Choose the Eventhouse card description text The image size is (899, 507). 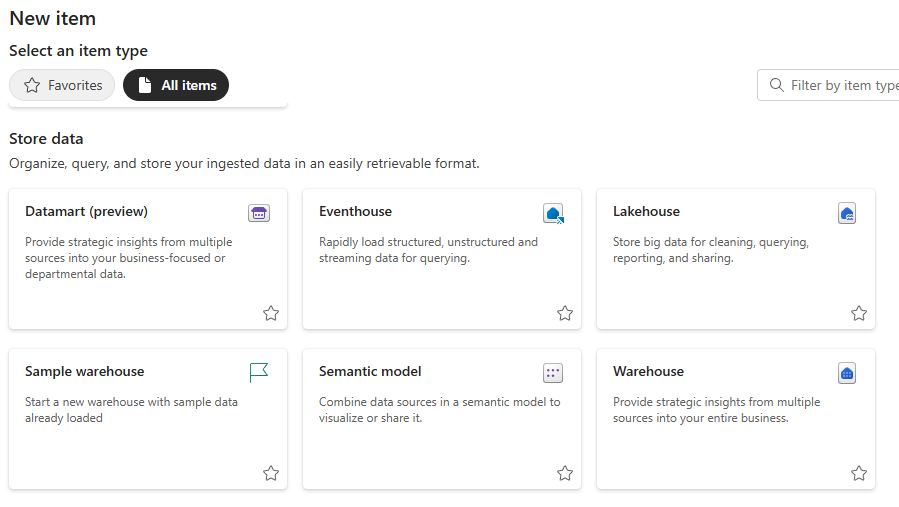coord(428,250)
